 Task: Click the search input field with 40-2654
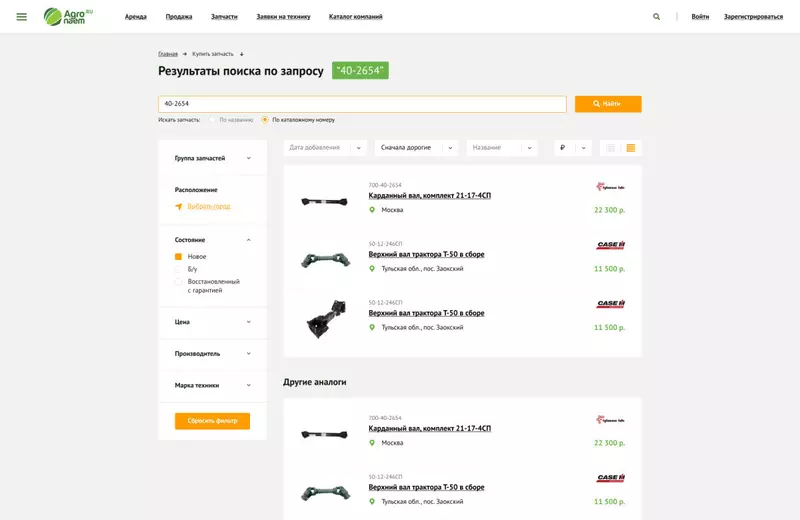tap(362, 104)
